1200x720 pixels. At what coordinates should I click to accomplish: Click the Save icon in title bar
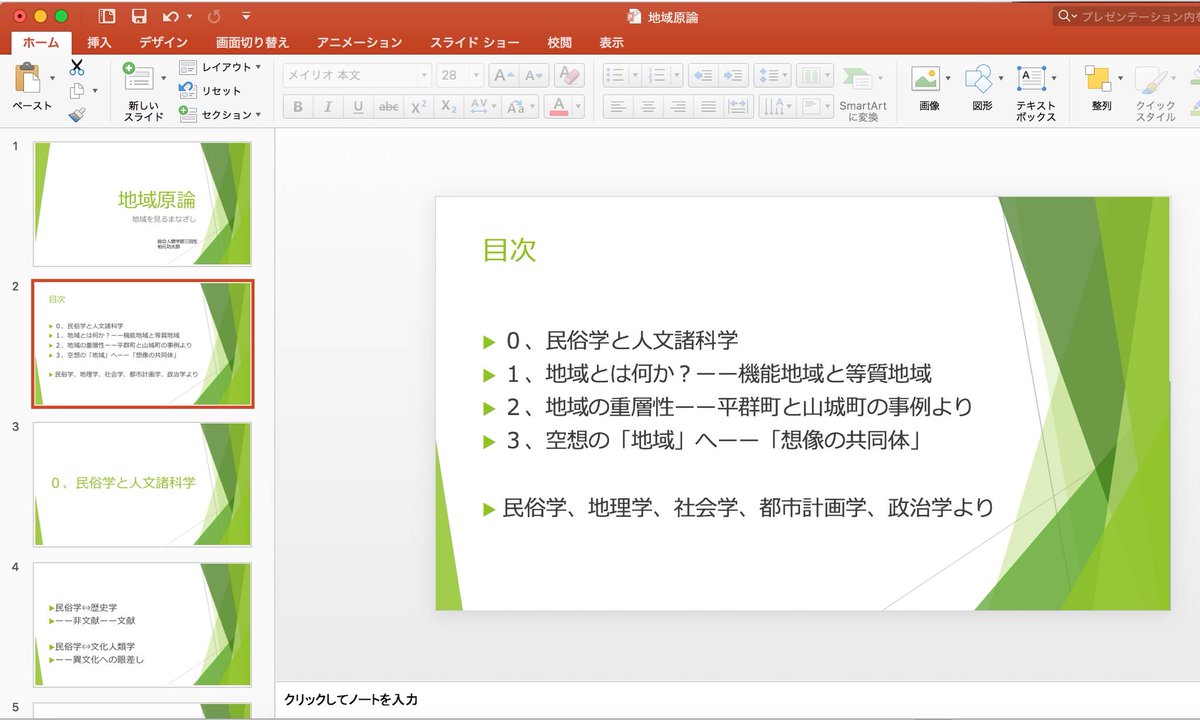pyautogui.click(x=139, y=16)
